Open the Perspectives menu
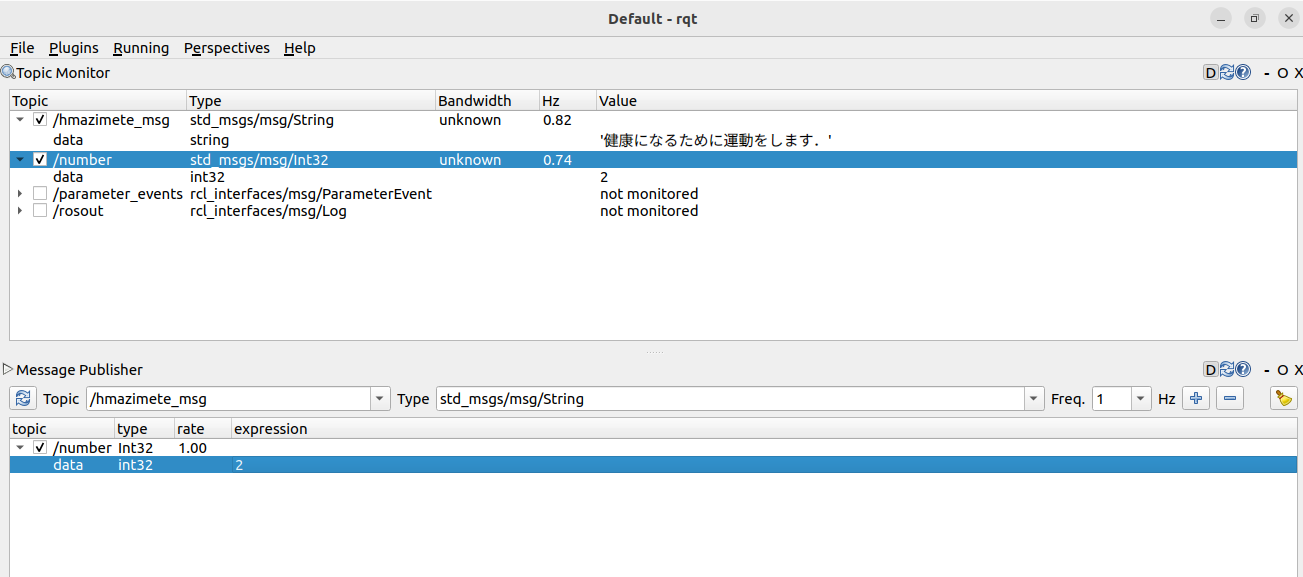Screen dimensions: 1303x577 (x=226, y=48)
